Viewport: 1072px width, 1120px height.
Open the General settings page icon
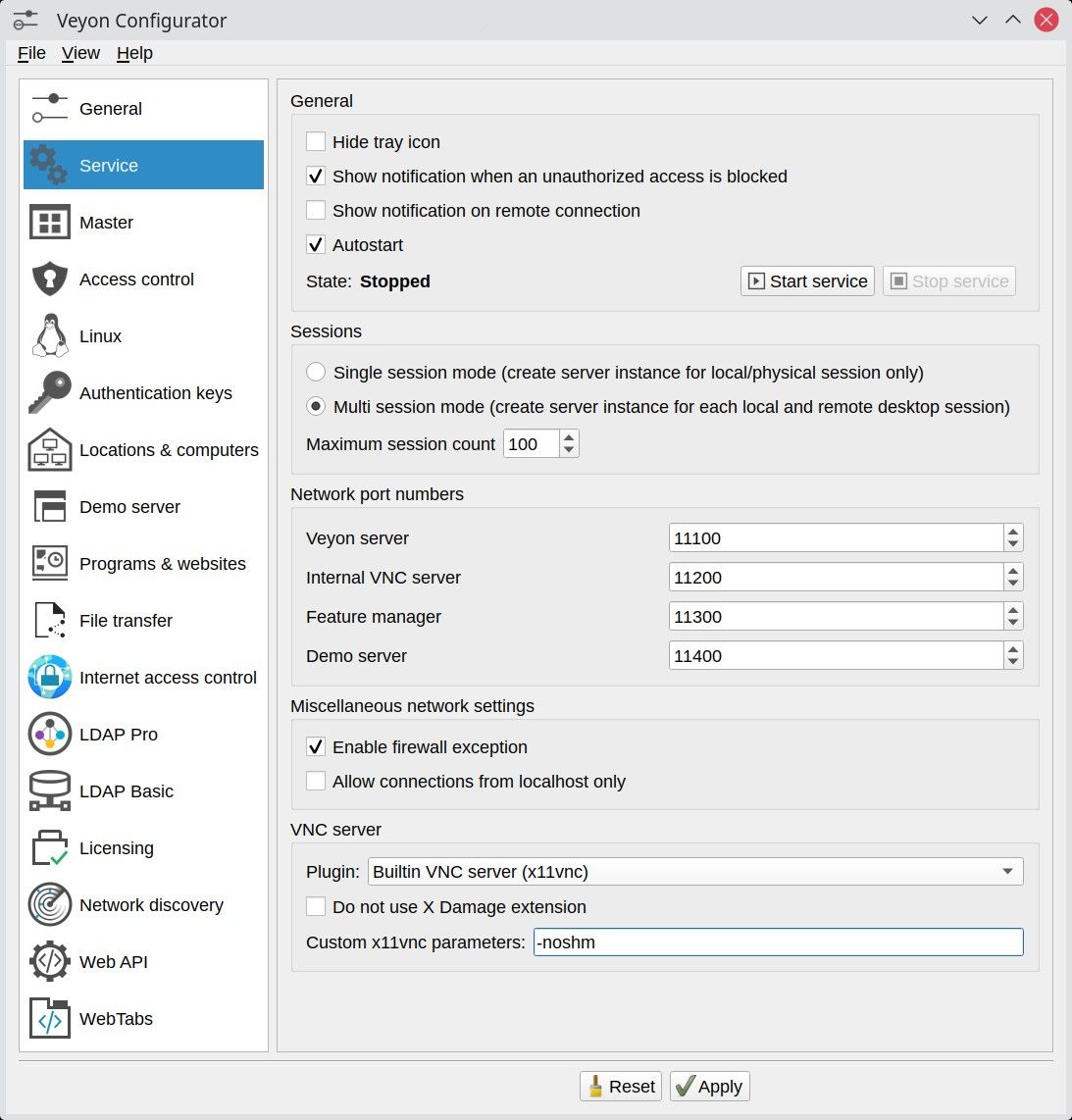coord(49,108)
